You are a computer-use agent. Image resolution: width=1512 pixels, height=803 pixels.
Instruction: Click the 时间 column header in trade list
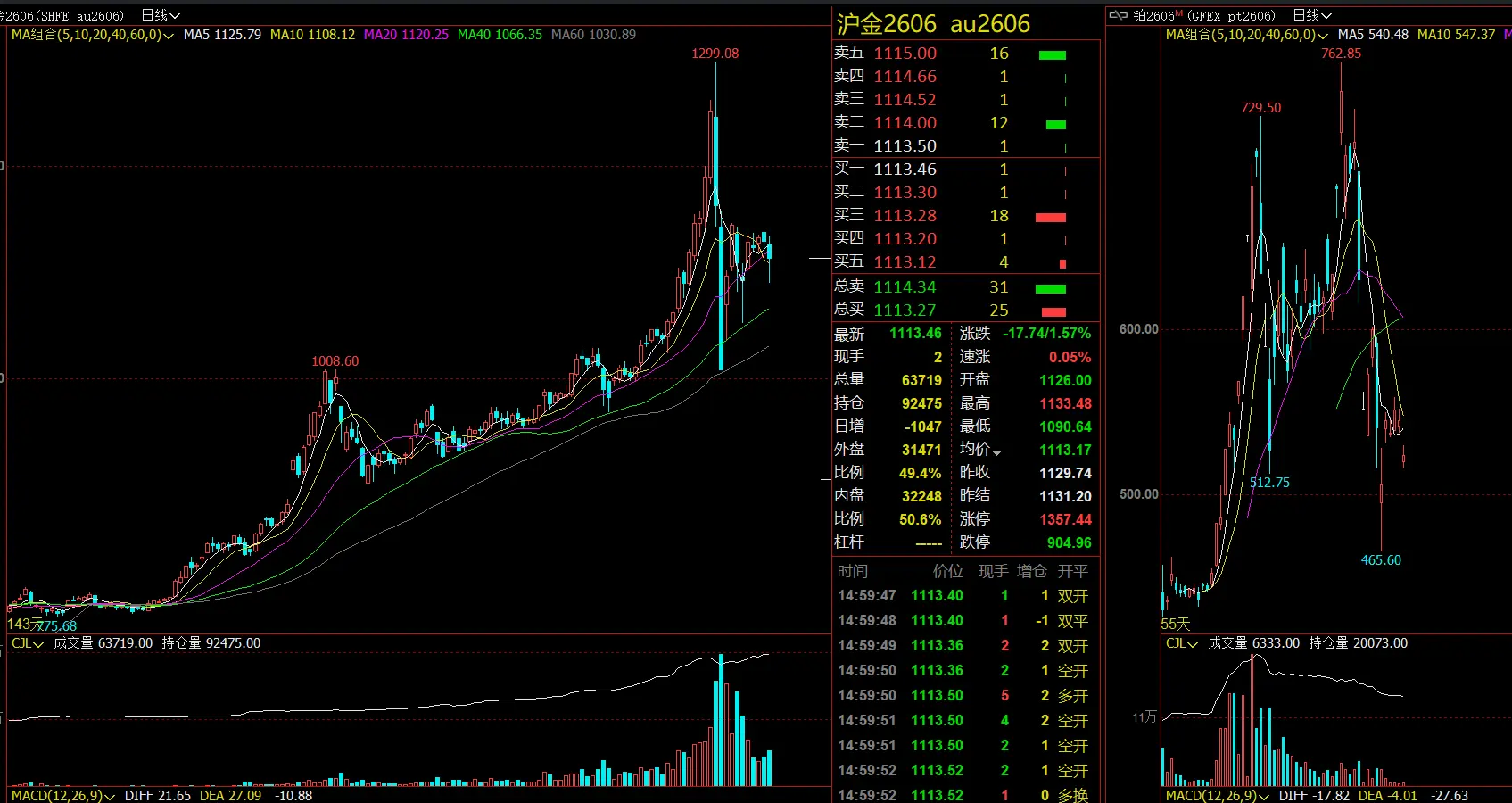(x=852, y=571)
